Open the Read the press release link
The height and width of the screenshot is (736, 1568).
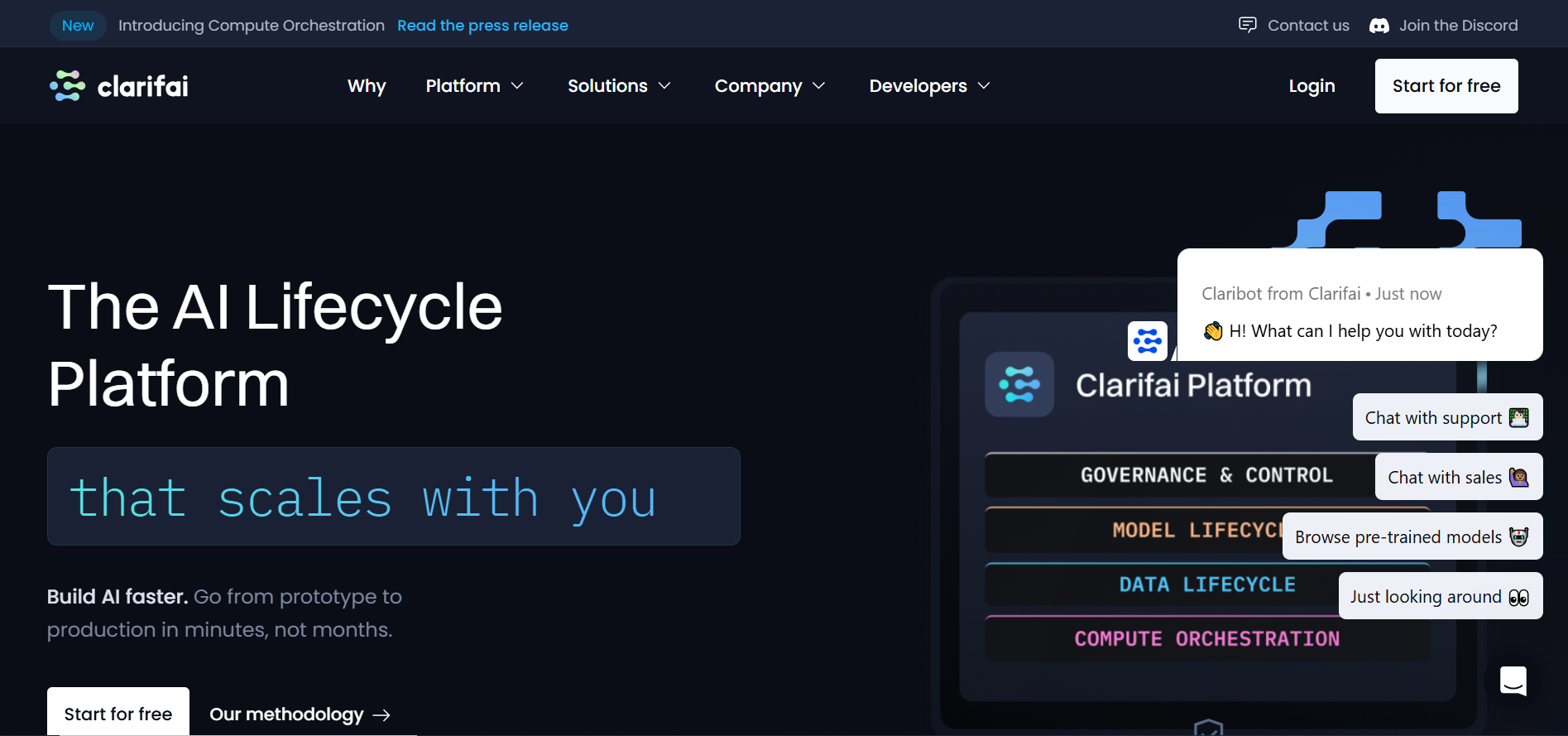(482, 26)
